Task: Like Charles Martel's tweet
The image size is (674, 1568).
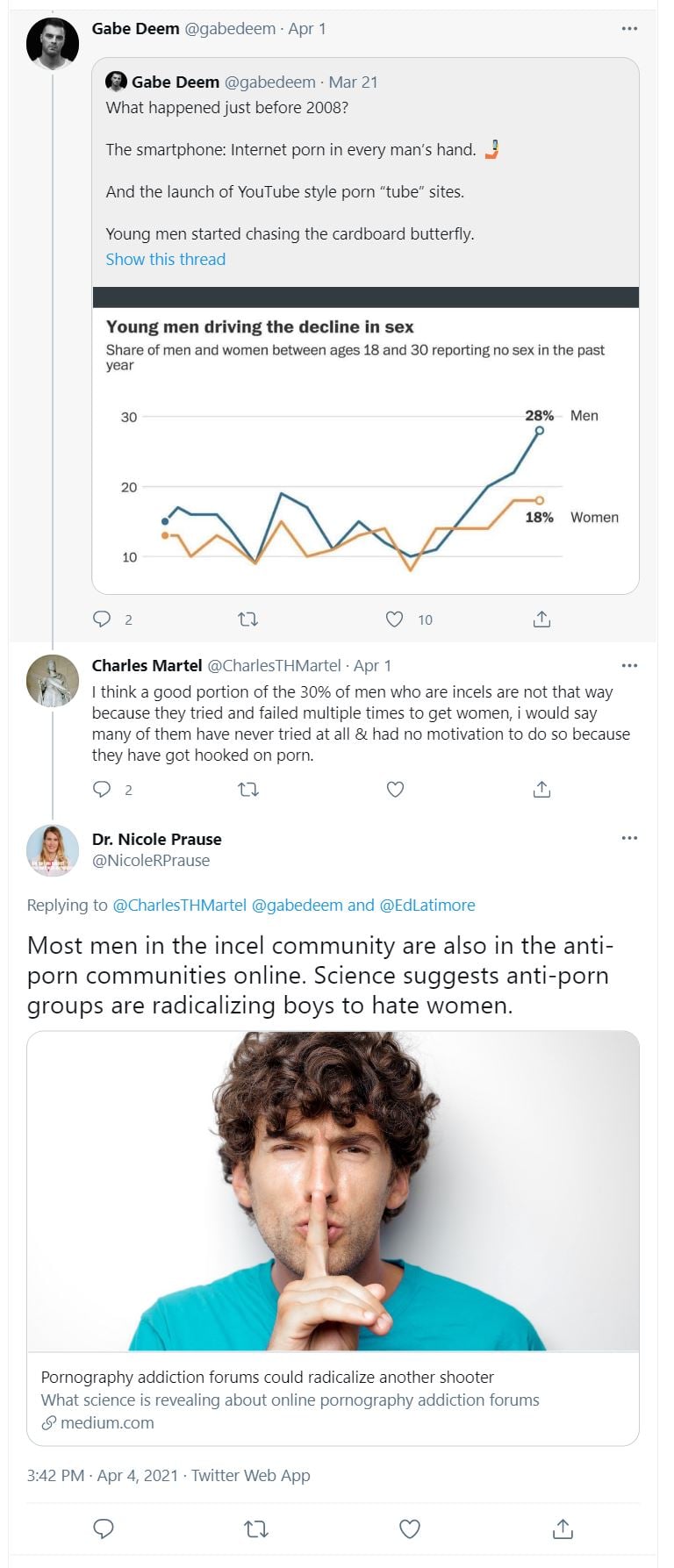Action: click(395, 790)
